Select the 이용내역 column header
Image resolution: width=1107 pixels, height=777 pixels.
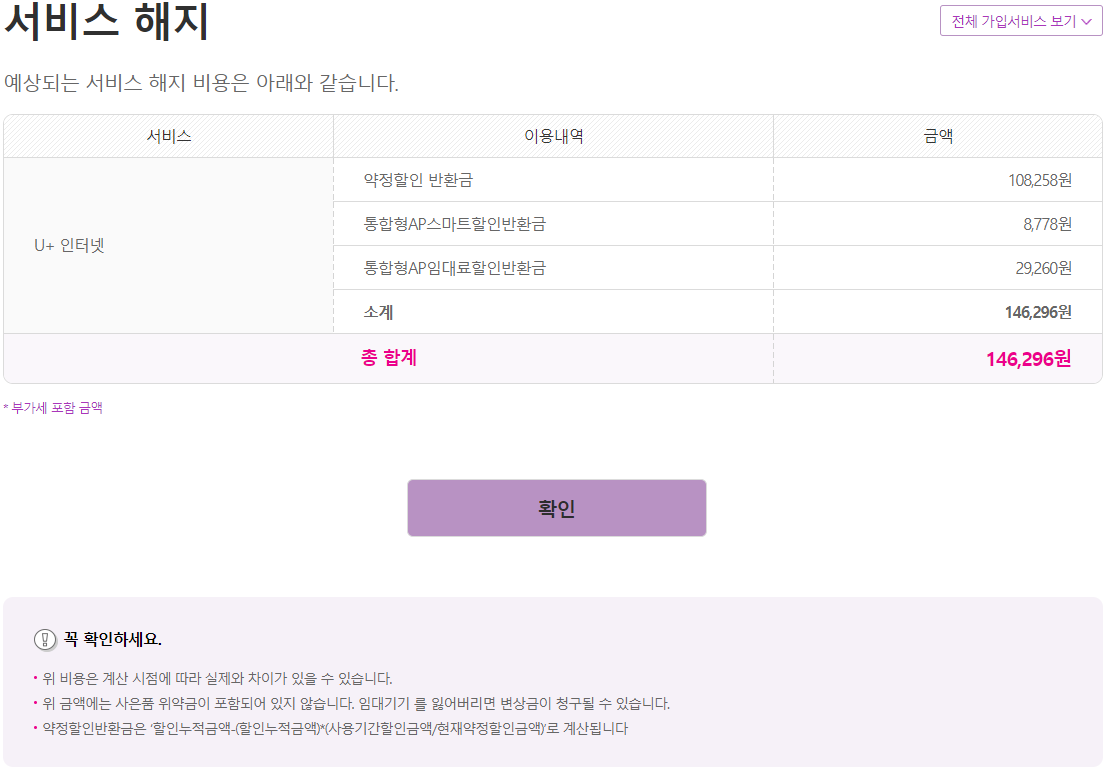click(553, 137)
